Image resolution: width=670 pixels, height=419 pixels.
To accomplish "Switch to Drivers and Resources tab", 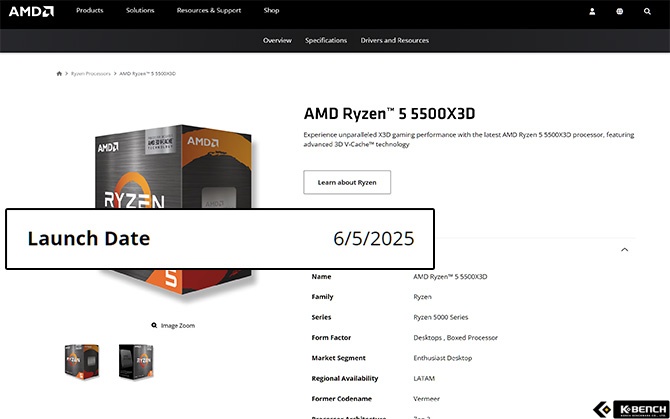I will click(394, 40).
